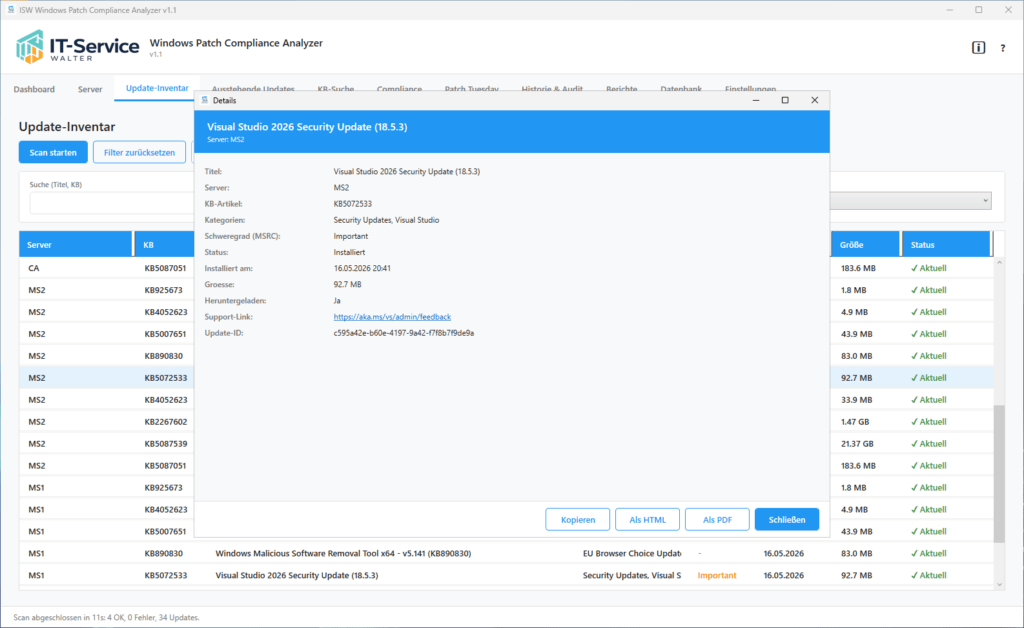The width and height of the screenshot is (1024, 628).
Task: Click EU Browser Choice Update category cell
Action: (632, 553)
